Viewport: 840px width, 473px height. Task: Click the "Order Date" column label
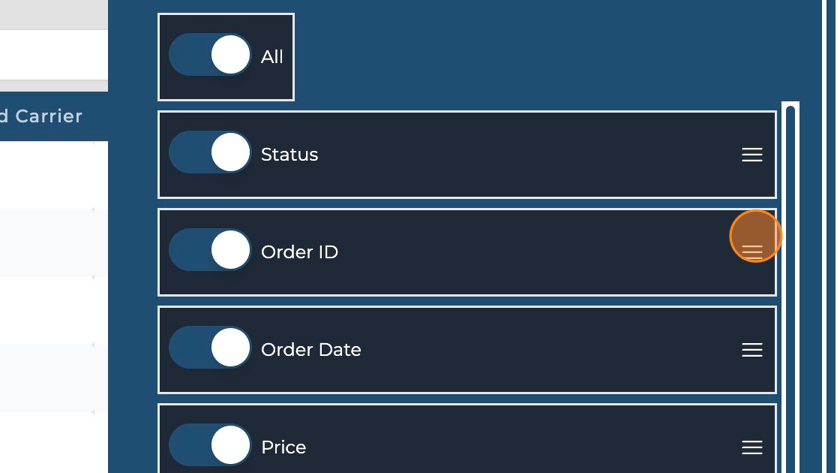[311, 350]
